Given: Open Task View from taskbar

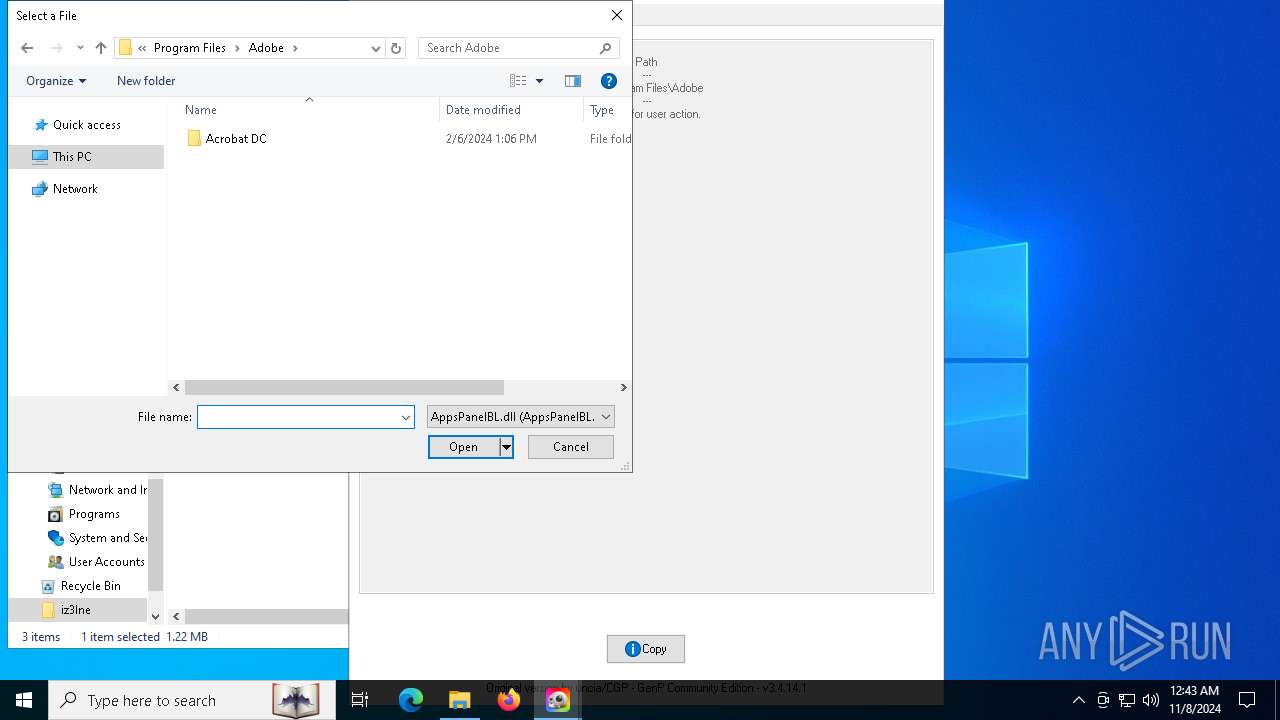Looking at the screenshot, I should click(360, 700).
